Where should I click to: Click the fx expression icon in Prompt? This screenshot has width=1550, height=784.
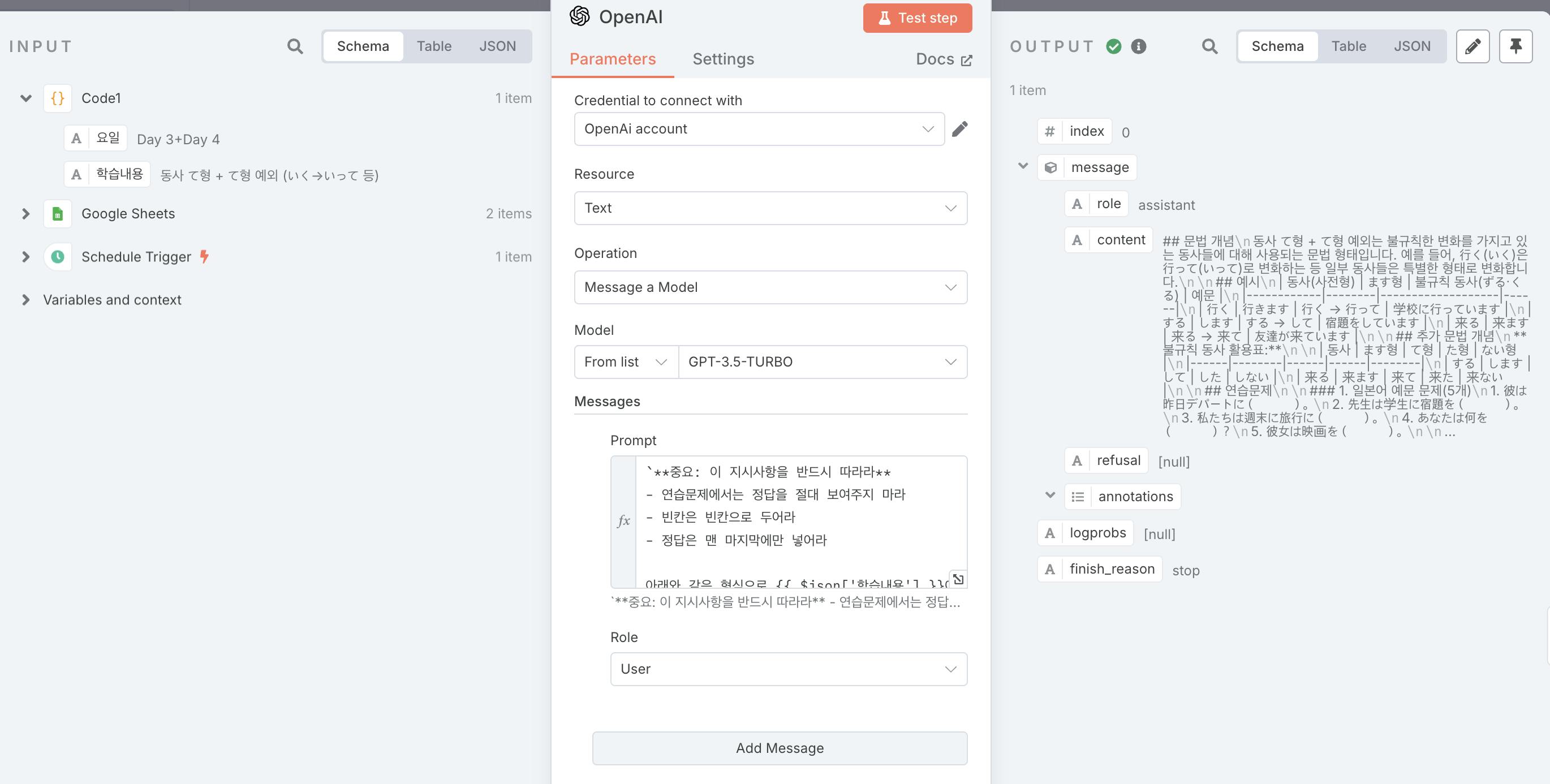[x=623, y=521]
